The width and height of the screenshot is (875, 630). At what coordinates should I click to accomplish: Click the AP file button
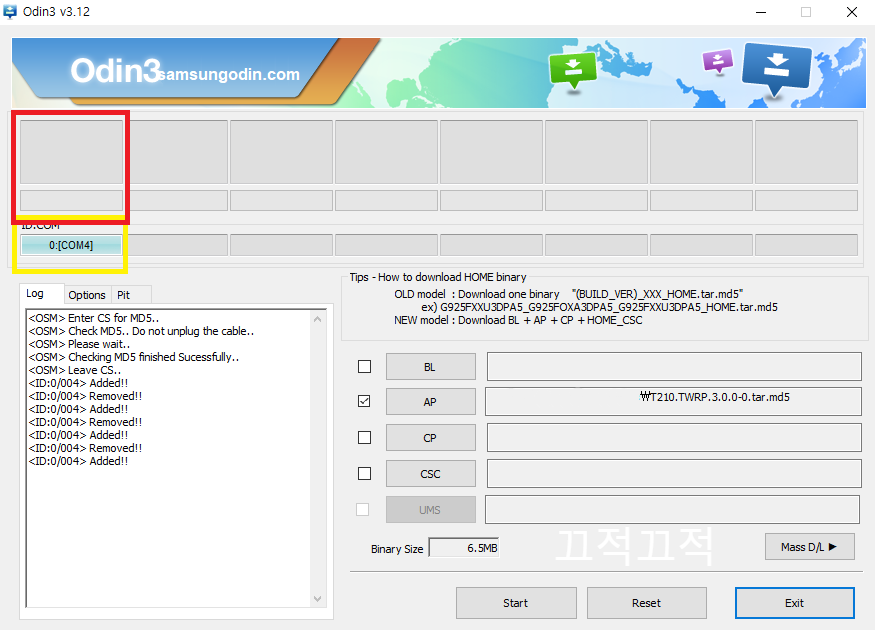[x=430, y=402]
